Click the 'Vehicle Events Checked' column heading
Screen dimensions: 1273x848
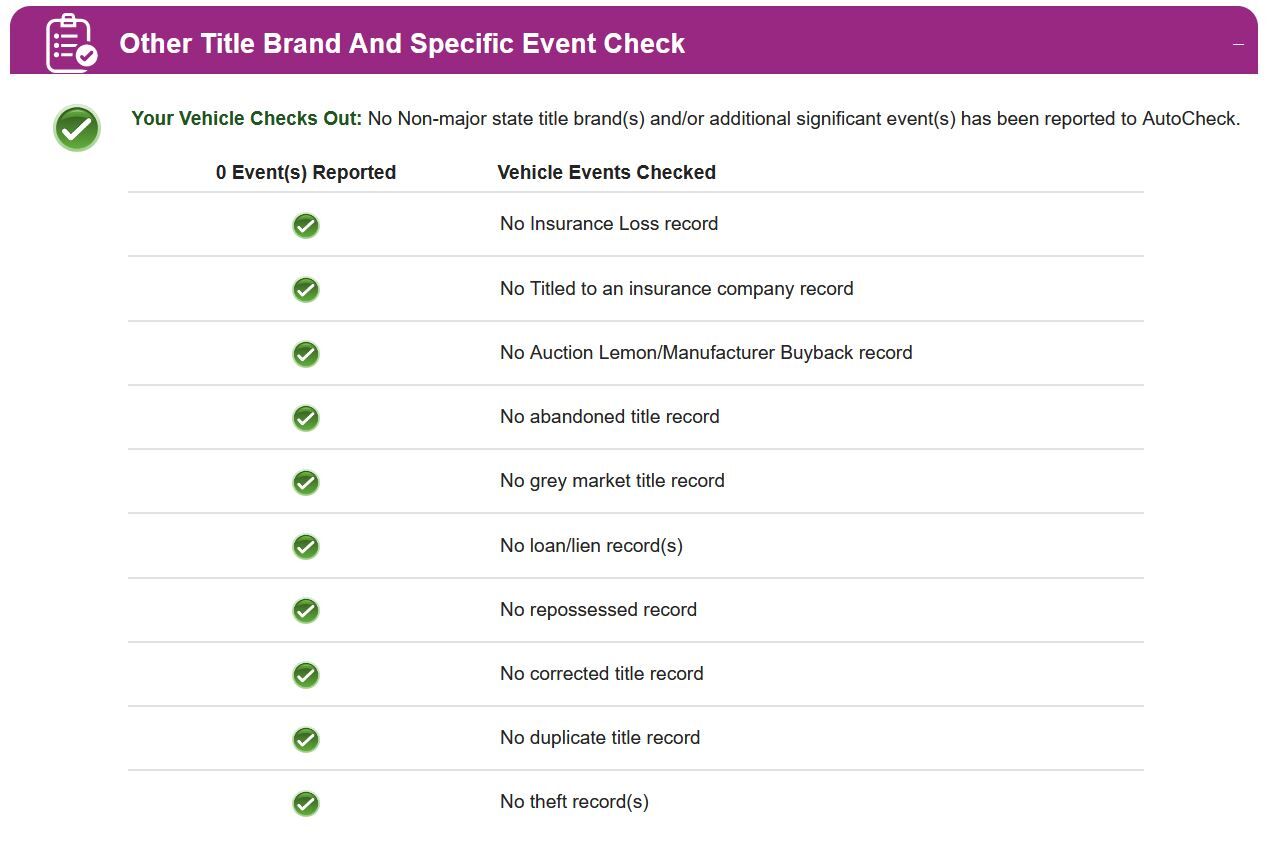click(x=606, y=172)
